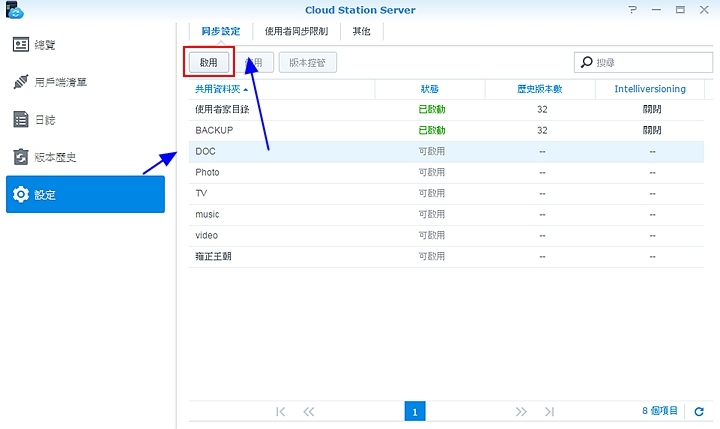
Task: Go to the first page of results
Action: pos(280,412)
